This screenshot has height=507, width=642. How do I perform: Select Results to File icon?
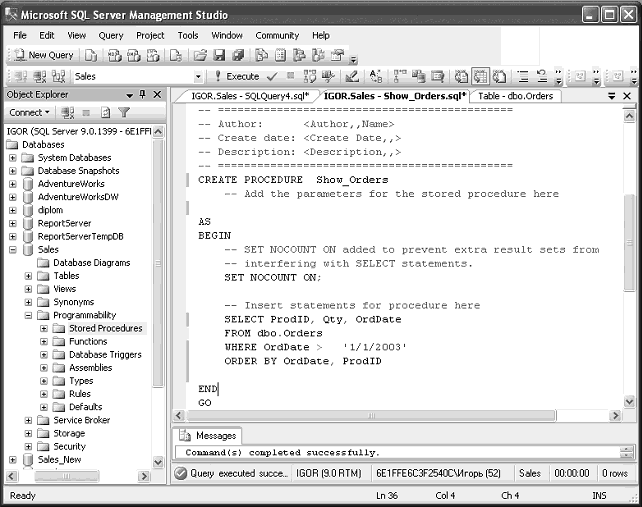499,77
